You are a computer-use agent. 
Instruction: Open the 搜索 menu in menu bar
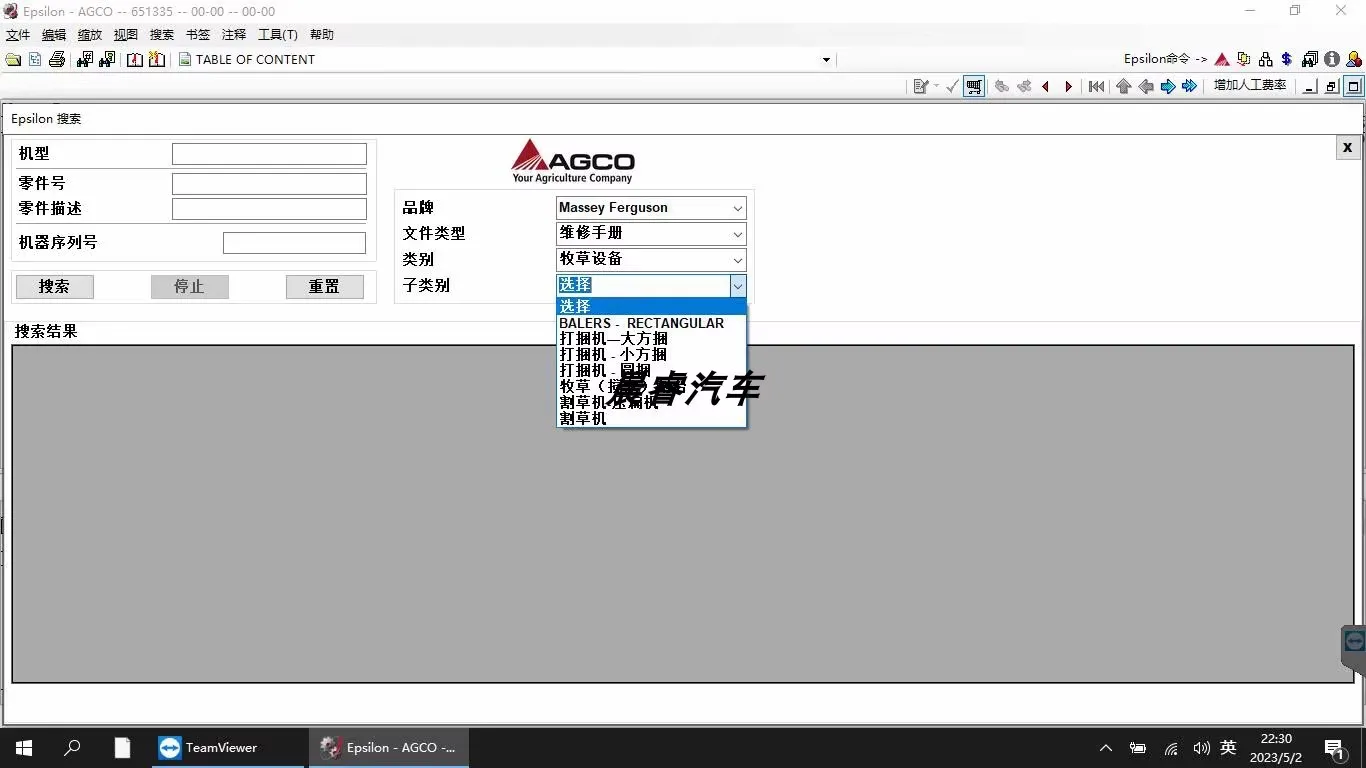pyautogui.click(x=162, y=35)
